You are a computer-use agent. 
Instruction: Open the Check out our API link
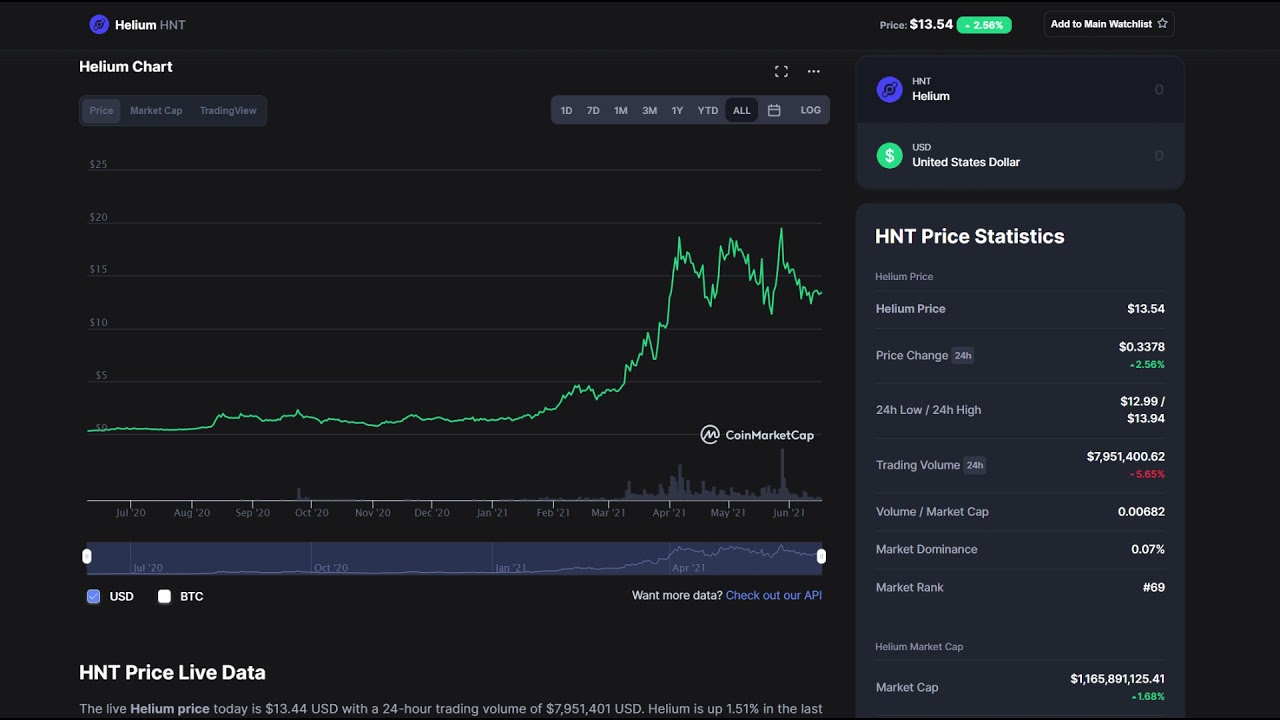(774, 595)
